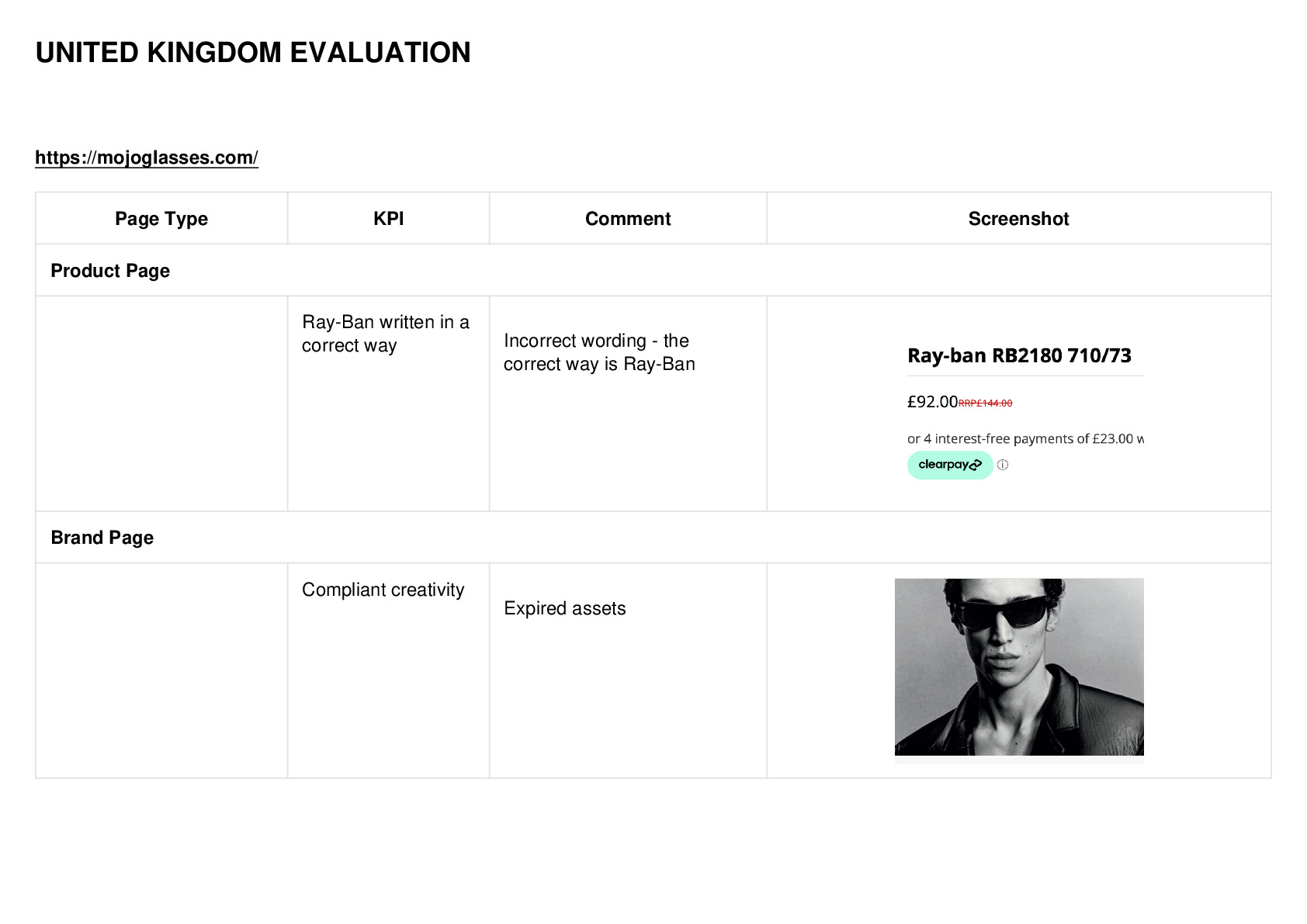Click the Product Page section row

(x=653, y=271)
